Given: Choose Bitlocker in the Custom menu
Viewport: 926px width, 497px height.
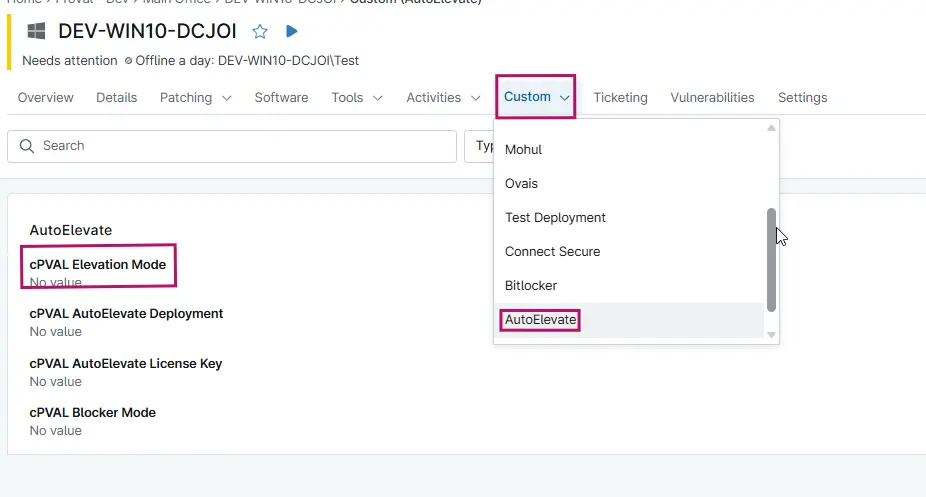Looking at the screenshot, I should pos(530,286).
